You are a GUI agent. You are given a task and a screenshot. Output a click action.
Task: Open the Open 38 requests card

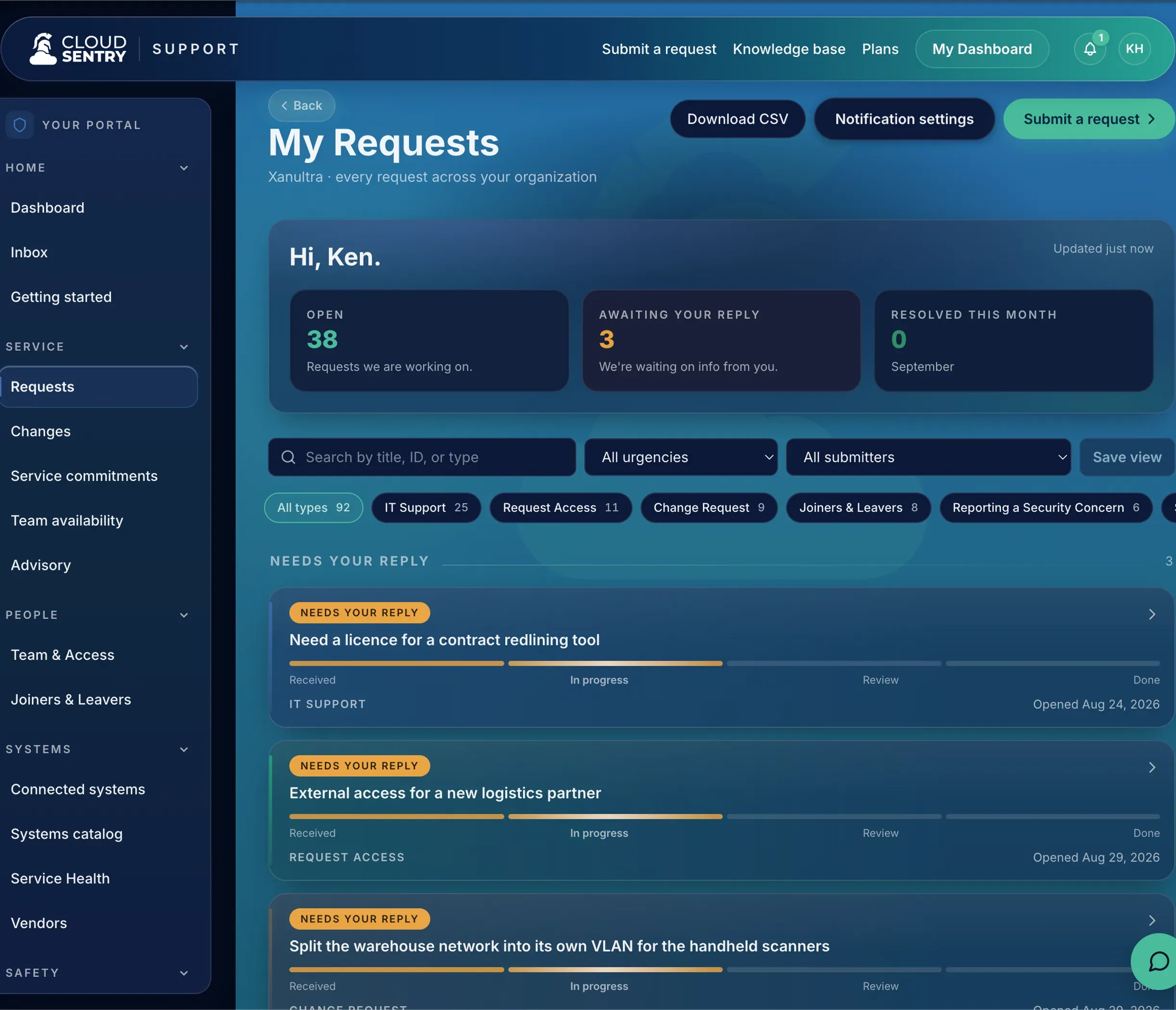[429, 341]
